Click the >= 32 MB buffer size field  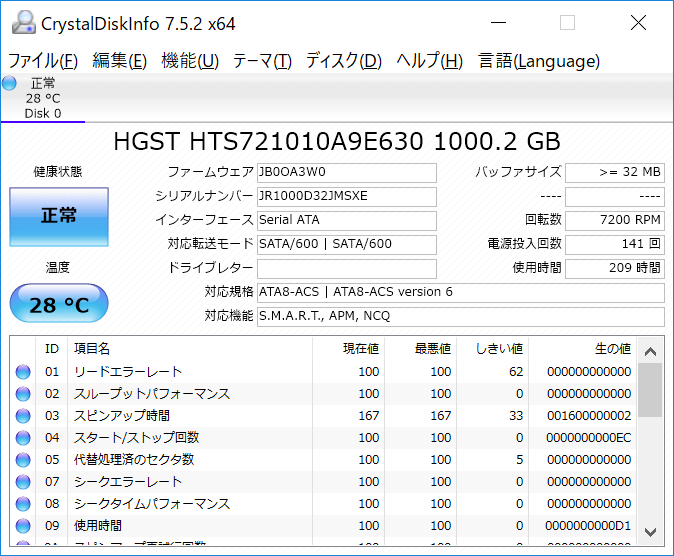pos(615,172)
